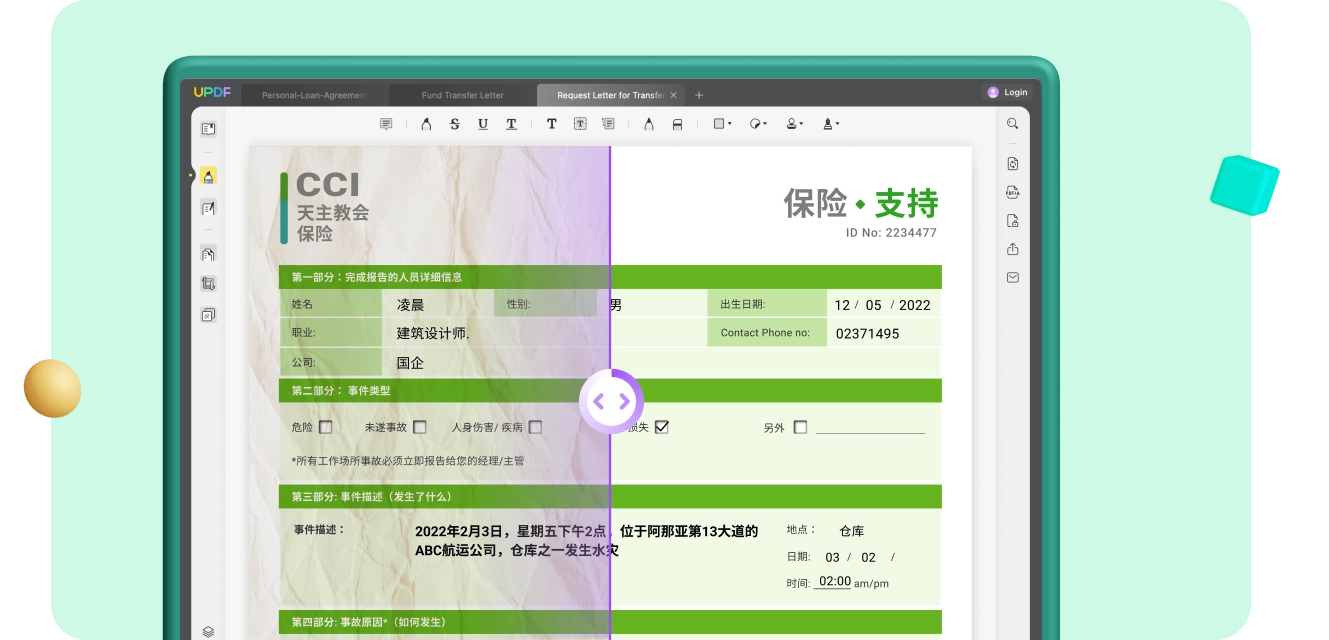The width and height of the screenshot is (1329, 640).
Task: Select the squiggly underline text tool
Action: pos(511,124)
